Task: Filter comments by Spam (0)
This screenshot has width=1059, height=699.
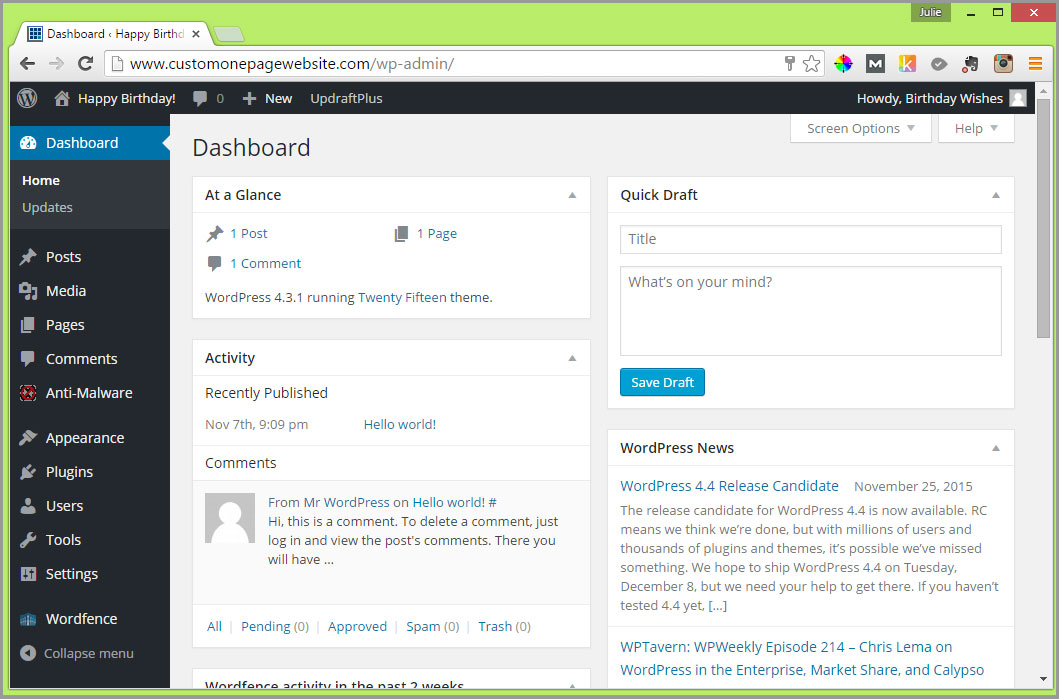Action: tap(432, 627)
